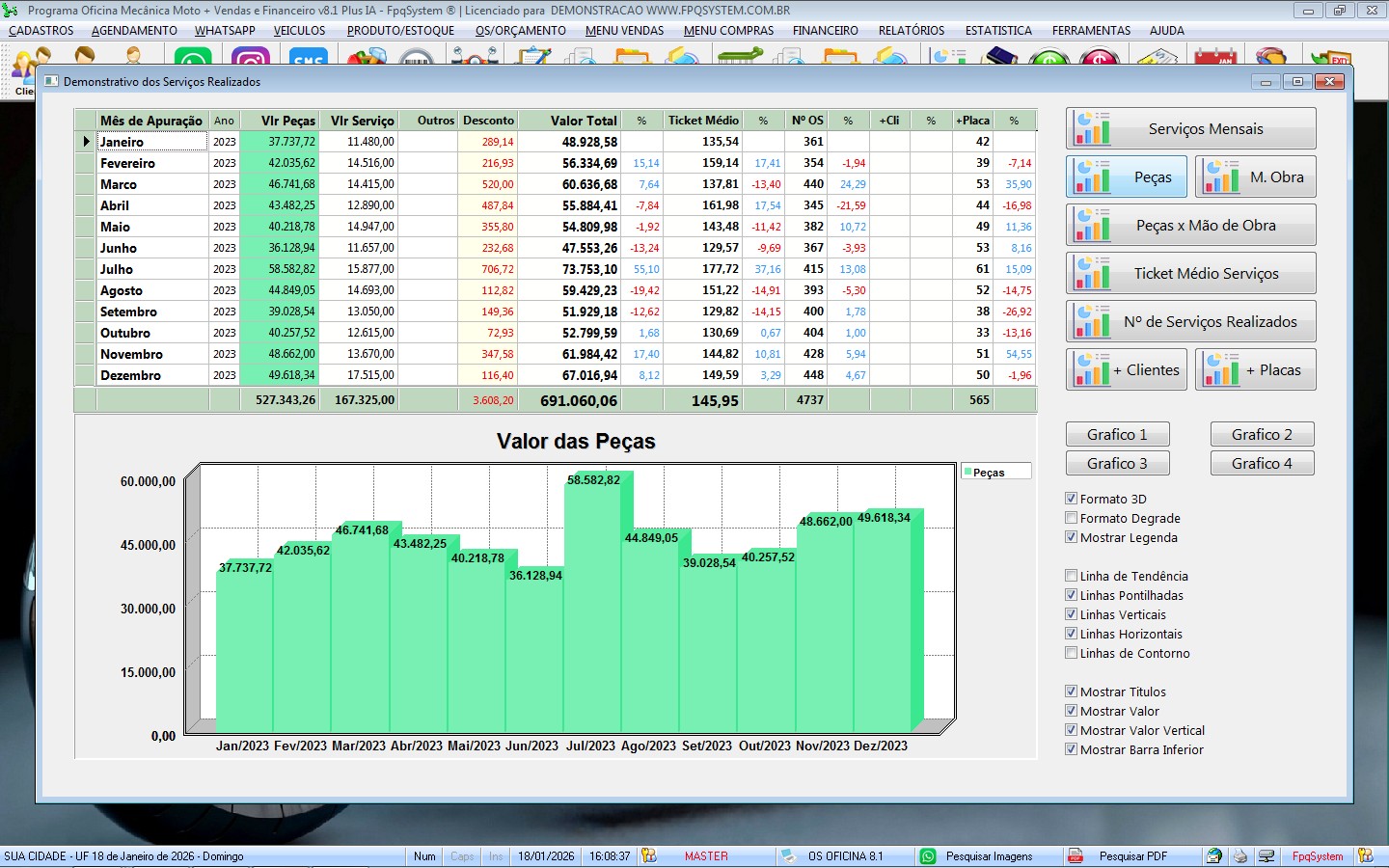
Task: Uncheck Mostrar Valor Vertical
Action: (1071, 730)
